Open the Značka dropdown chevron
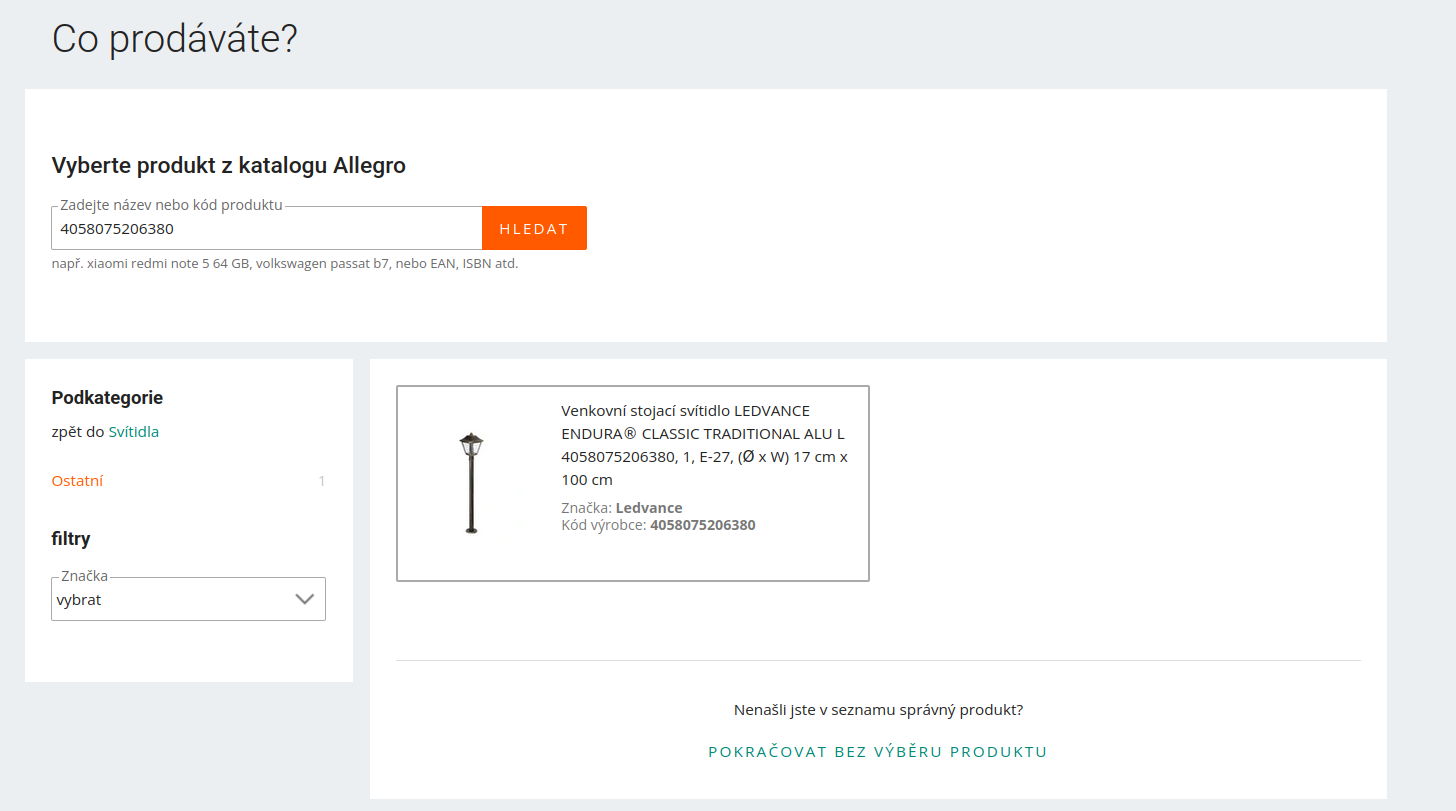Image resolution: width=1456 pixels, height=811 pixels. click(x=305, y=598)
